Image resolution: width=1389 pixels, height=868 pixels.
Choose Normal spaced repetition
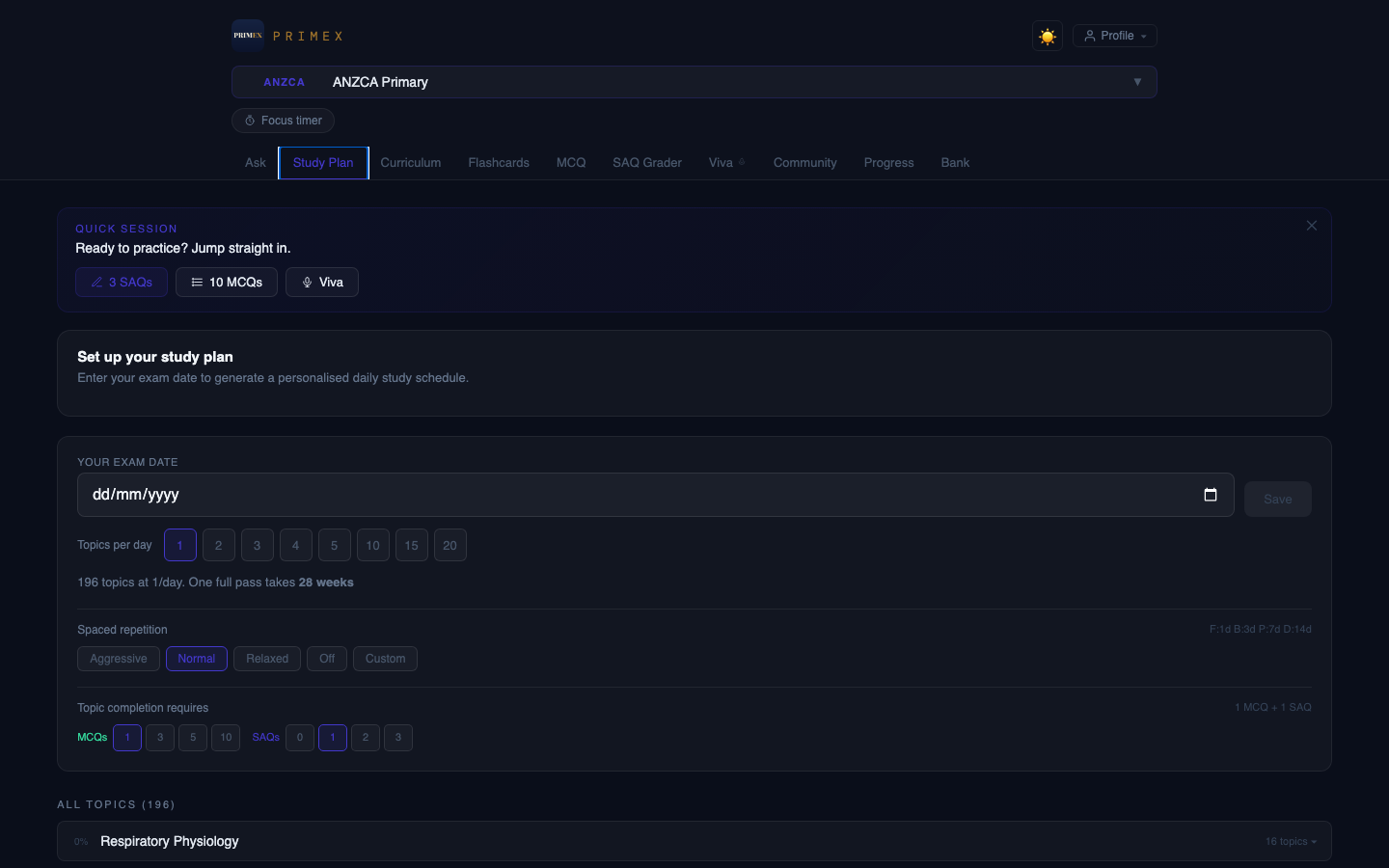coord(197,659)
